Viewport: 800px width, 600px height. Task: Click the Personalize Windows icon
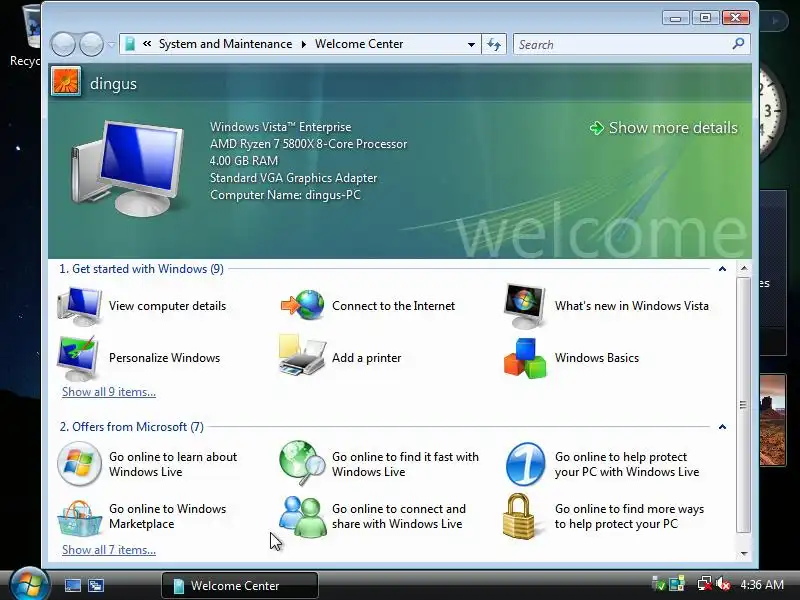click(78, 358)
